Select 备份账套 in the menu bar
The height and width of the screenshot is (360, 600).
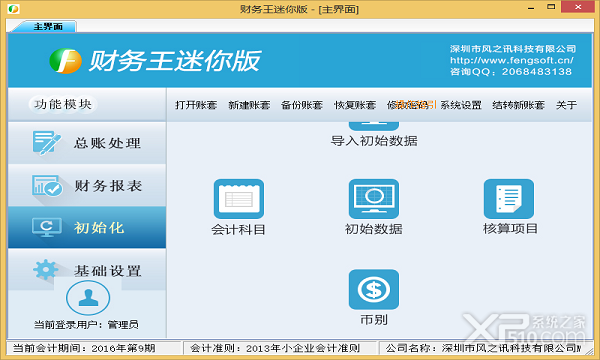(302, 105)
